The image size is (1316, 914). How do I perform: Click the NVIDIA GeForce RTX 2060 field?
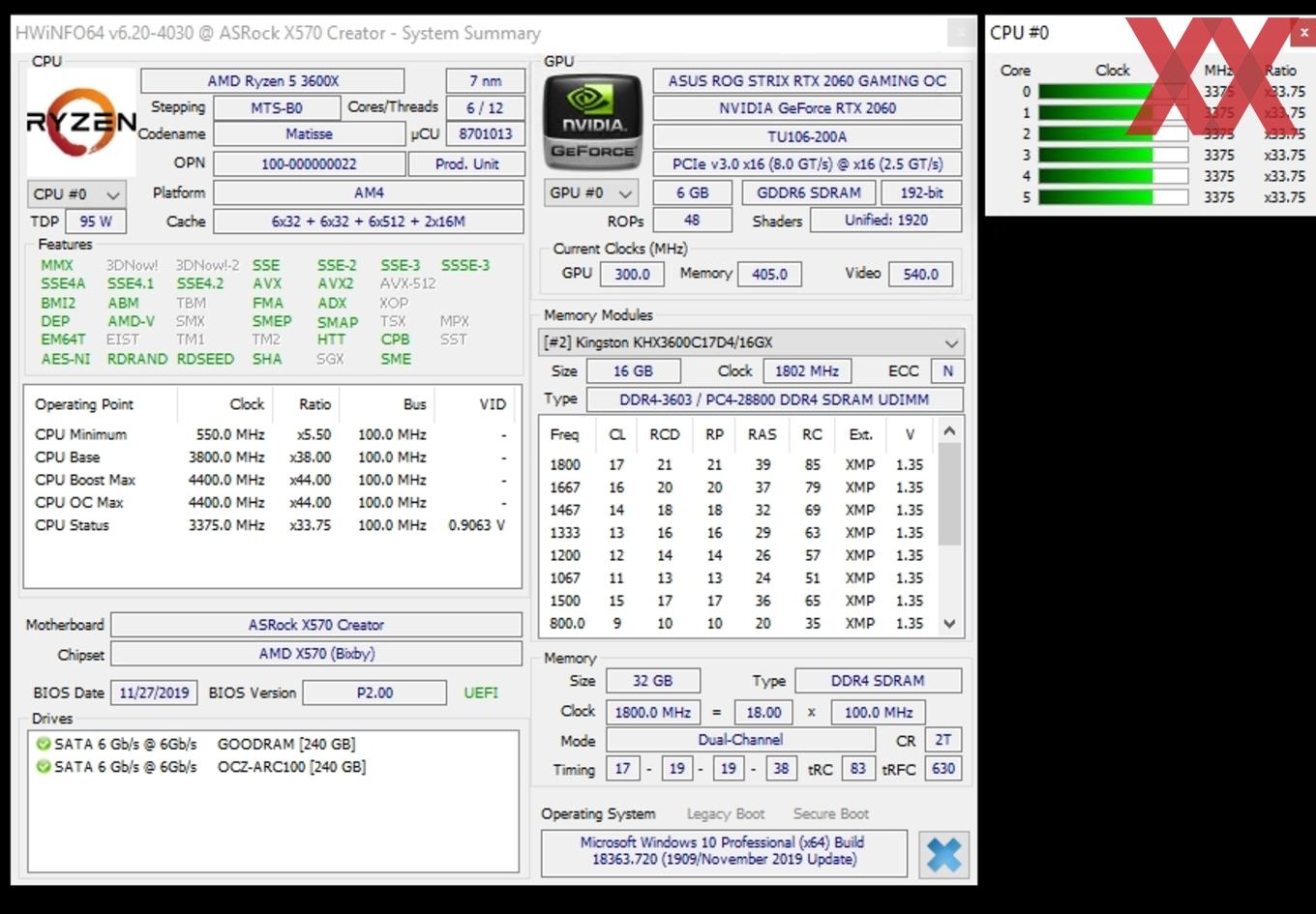click(807, 108)
